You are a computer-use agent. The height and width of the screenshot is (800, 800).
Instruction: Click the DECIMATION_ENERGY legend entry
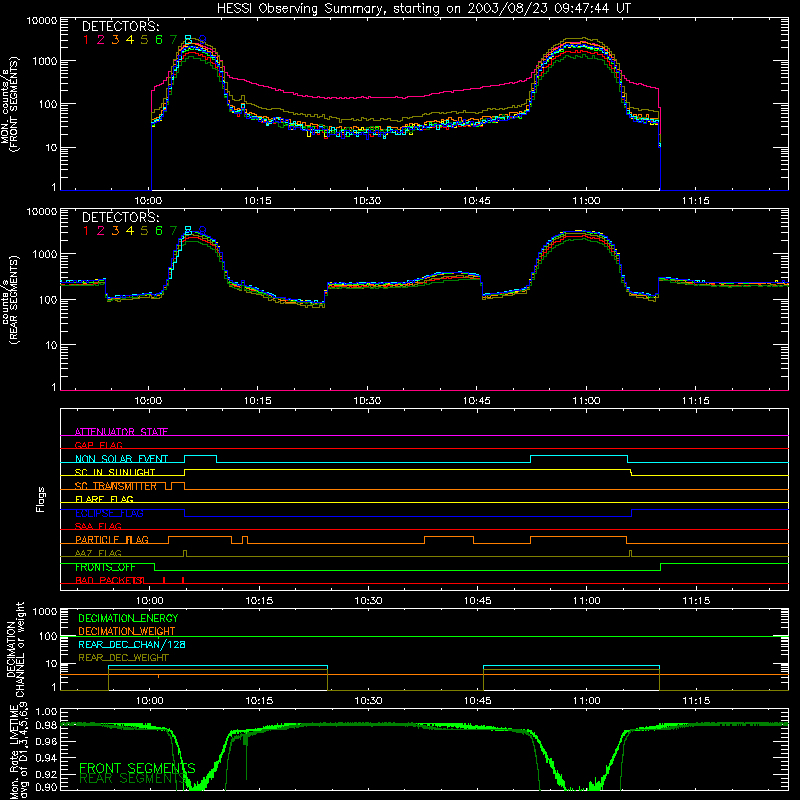click(x=128, y=618)
